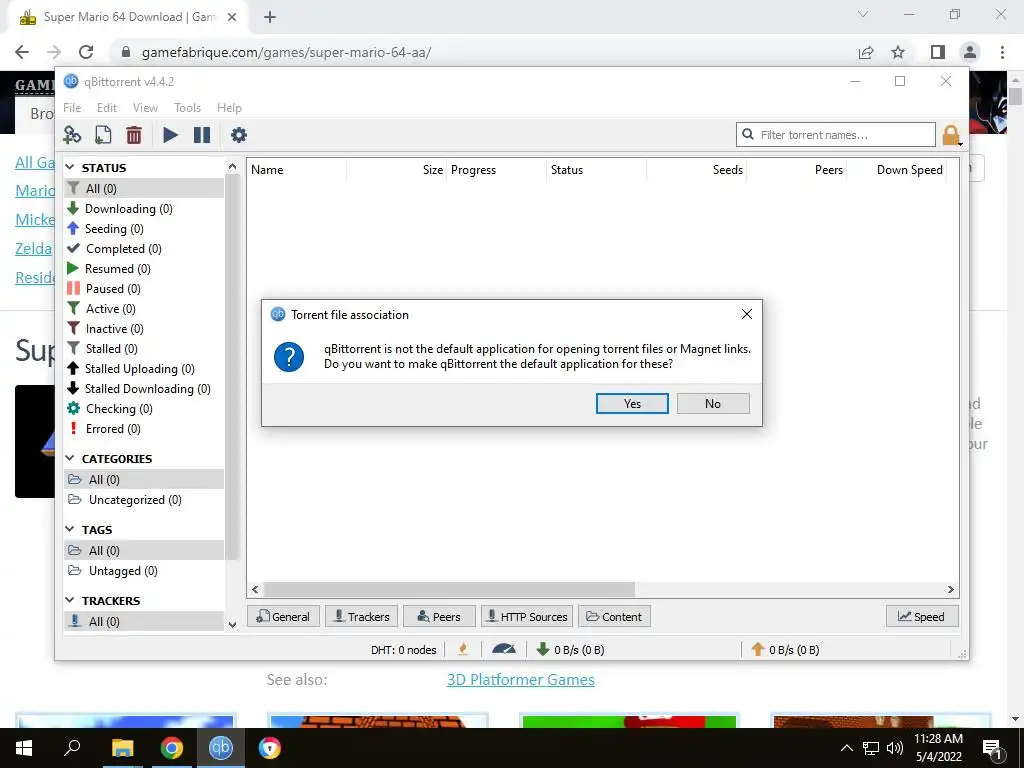The image size is (1024, 768).
Task: Click the Filter torrent names search field
Action: [836, 135]
